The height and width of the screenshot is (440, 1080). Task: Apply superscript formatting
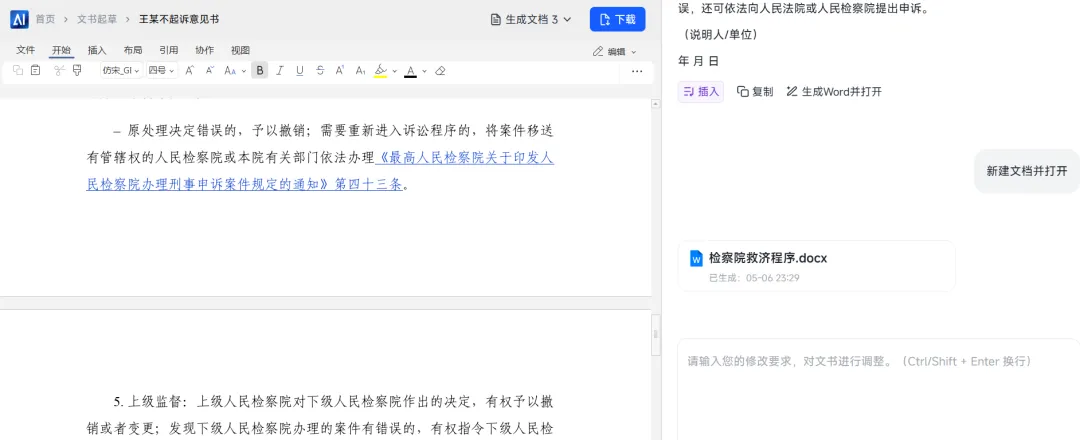tap(340, 70)
